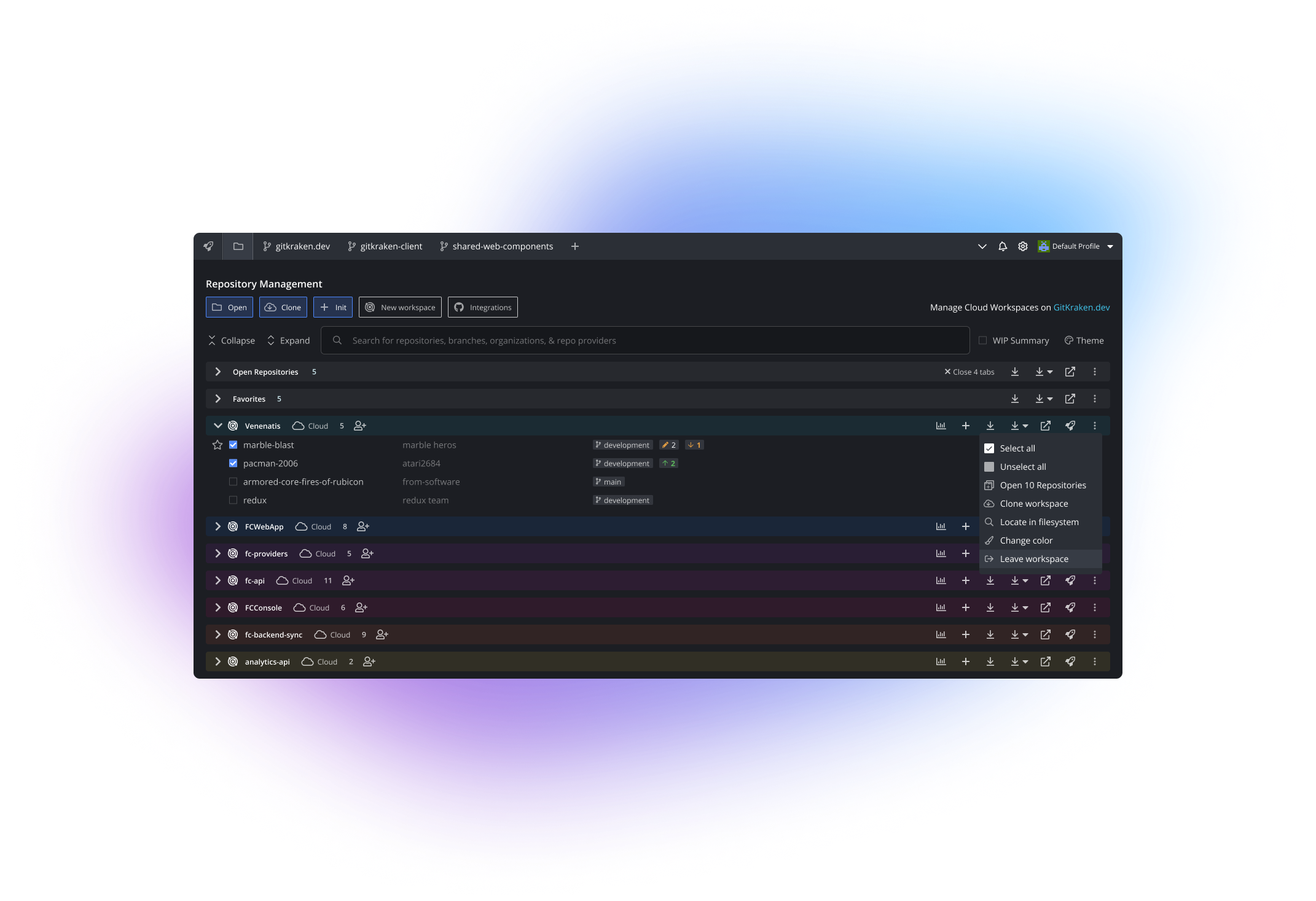The height and width of the screenshot is (901, 1316).
Task: Fetch FCConsole workspace repositories
Action: pyautogui.click(x=990, y=607)
